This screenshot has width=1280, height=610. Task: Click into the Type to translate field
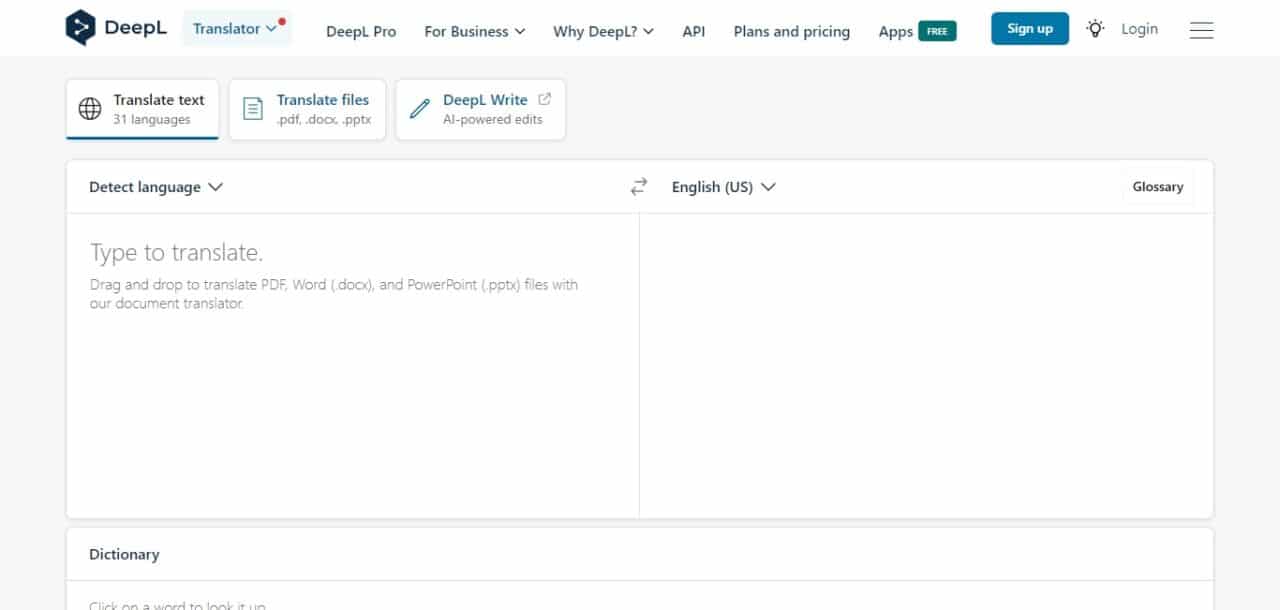[353, 365]
